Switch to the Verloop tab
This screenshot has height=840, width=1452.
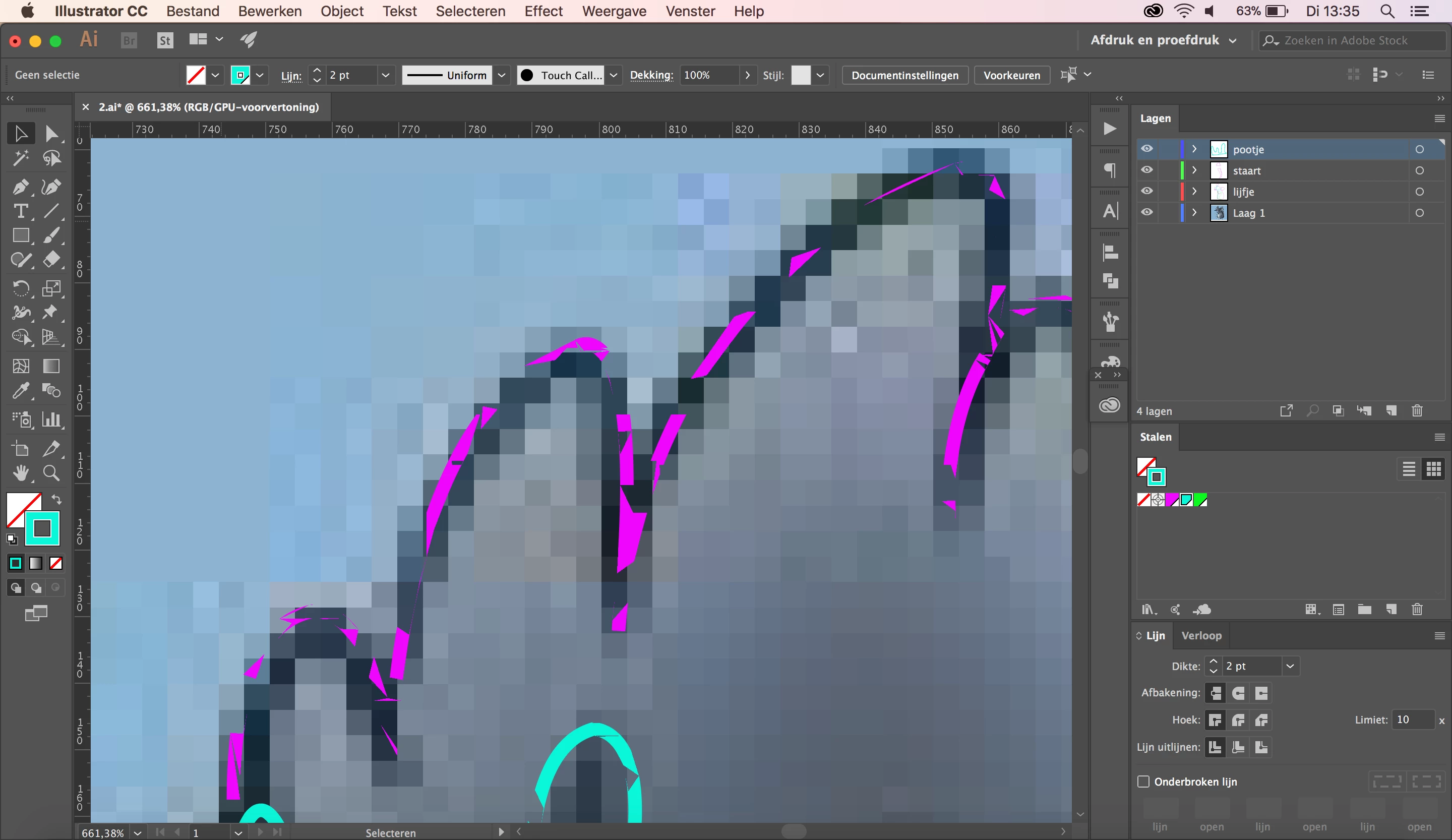pos(1201,635)
